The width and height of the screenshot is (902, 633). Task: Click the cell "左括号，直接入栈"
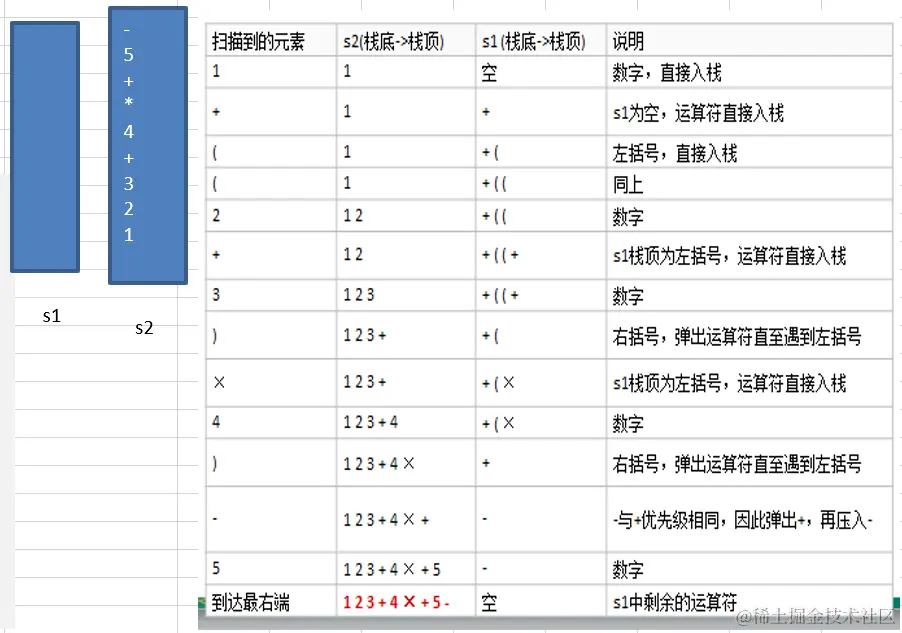pos(749,152)
